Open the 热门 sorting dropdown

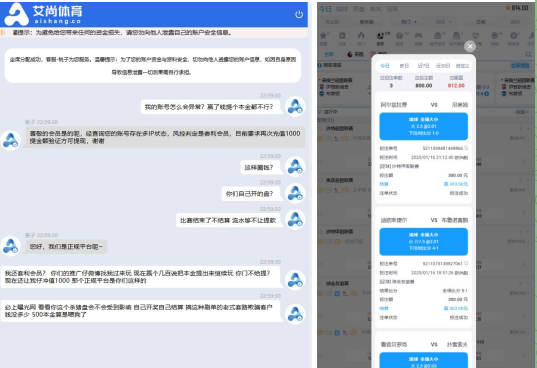click(x=410, y=22)
